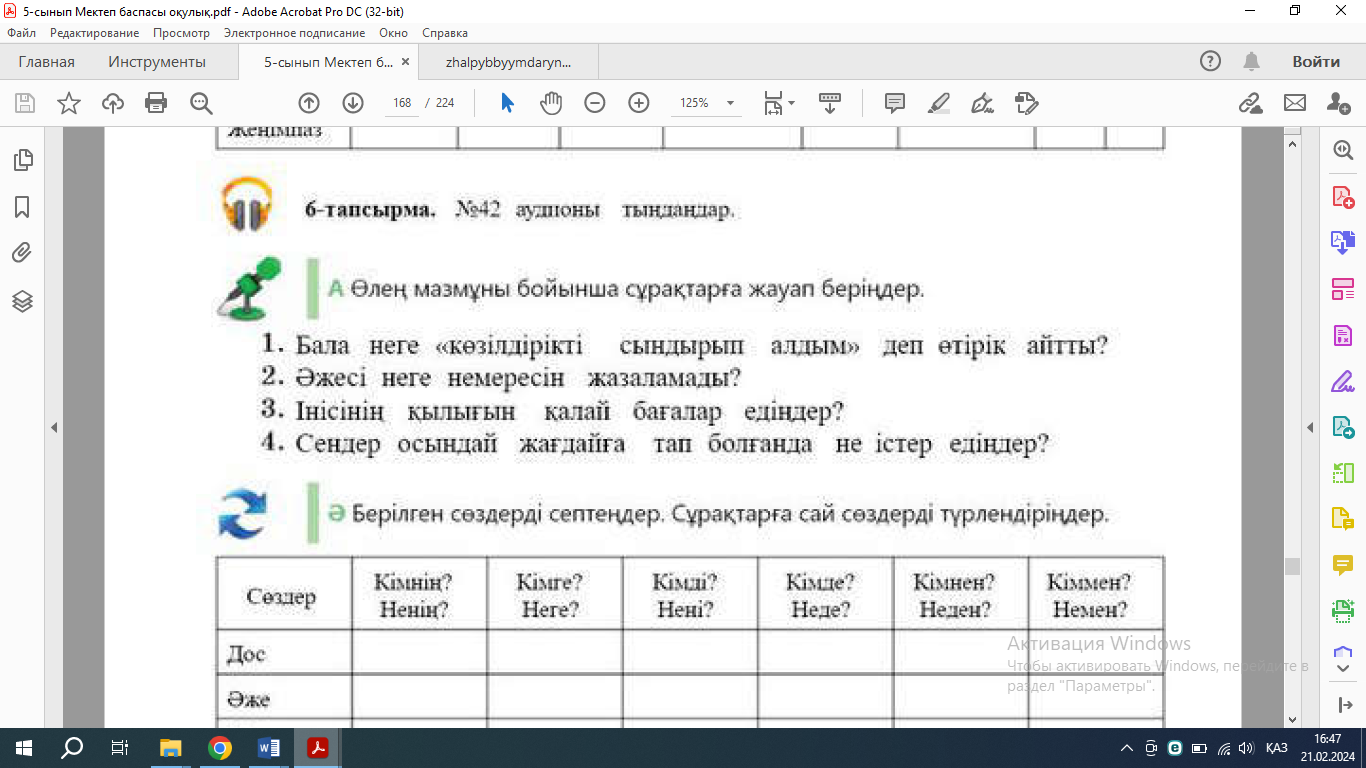Open Page Thumbnails panel in left sidebar

[22, 160]
